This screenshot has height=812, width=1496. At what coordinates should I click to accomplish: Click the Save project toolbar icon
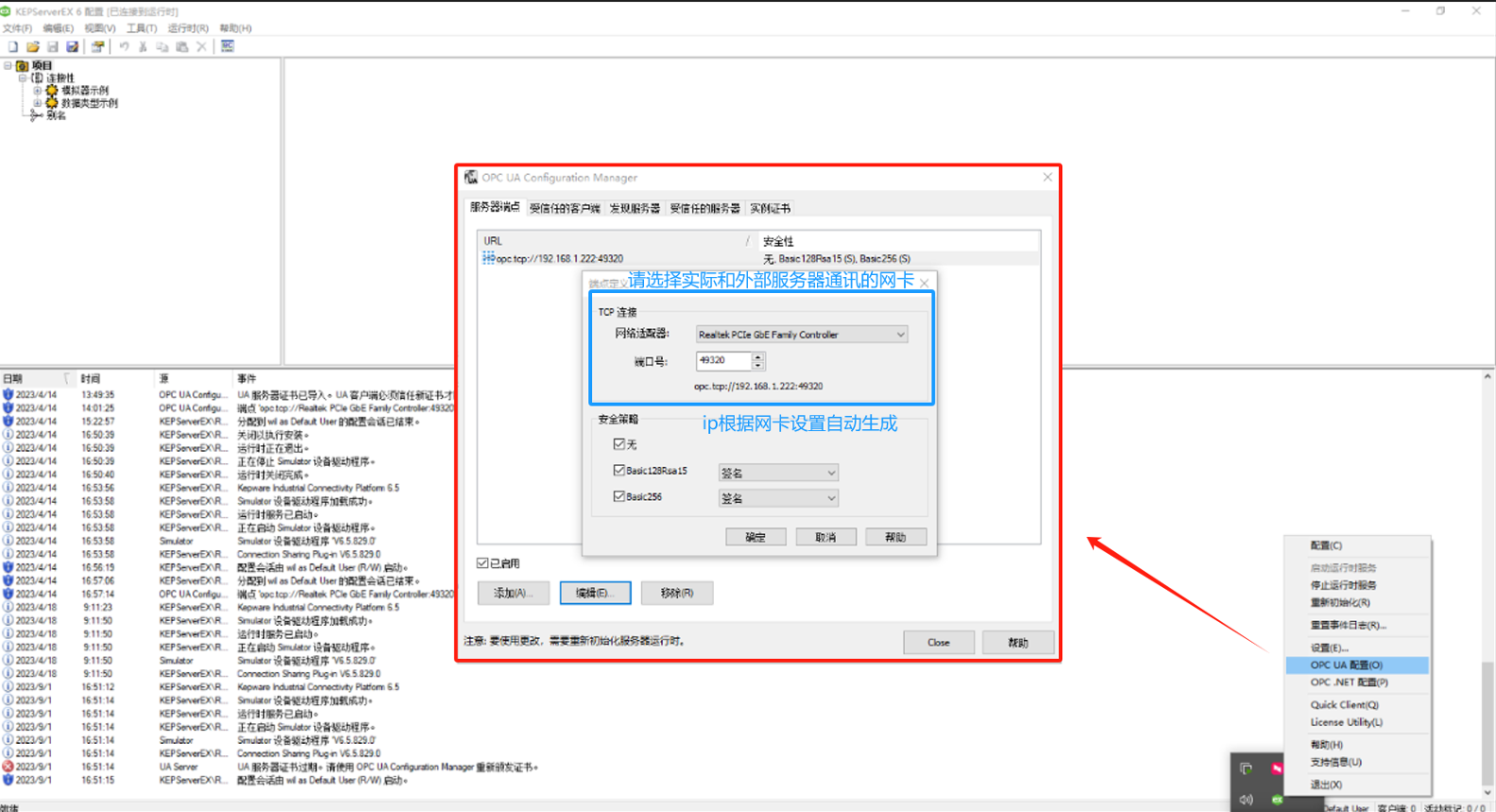coord(53,46)
